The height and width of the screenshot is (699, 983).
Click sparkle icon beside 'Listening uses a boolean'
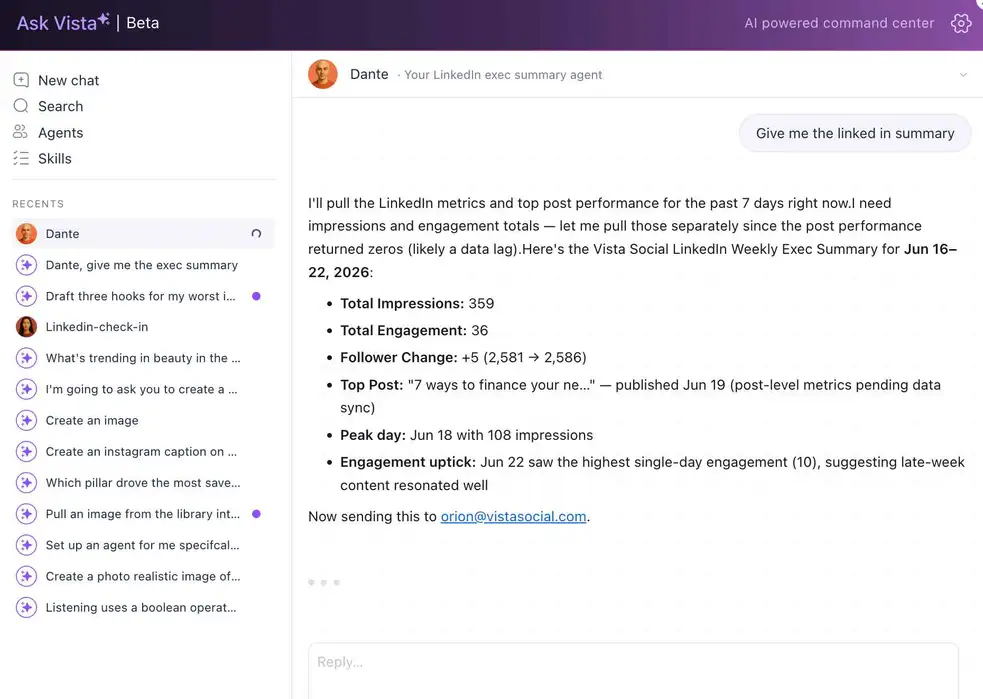pos(26,607)
